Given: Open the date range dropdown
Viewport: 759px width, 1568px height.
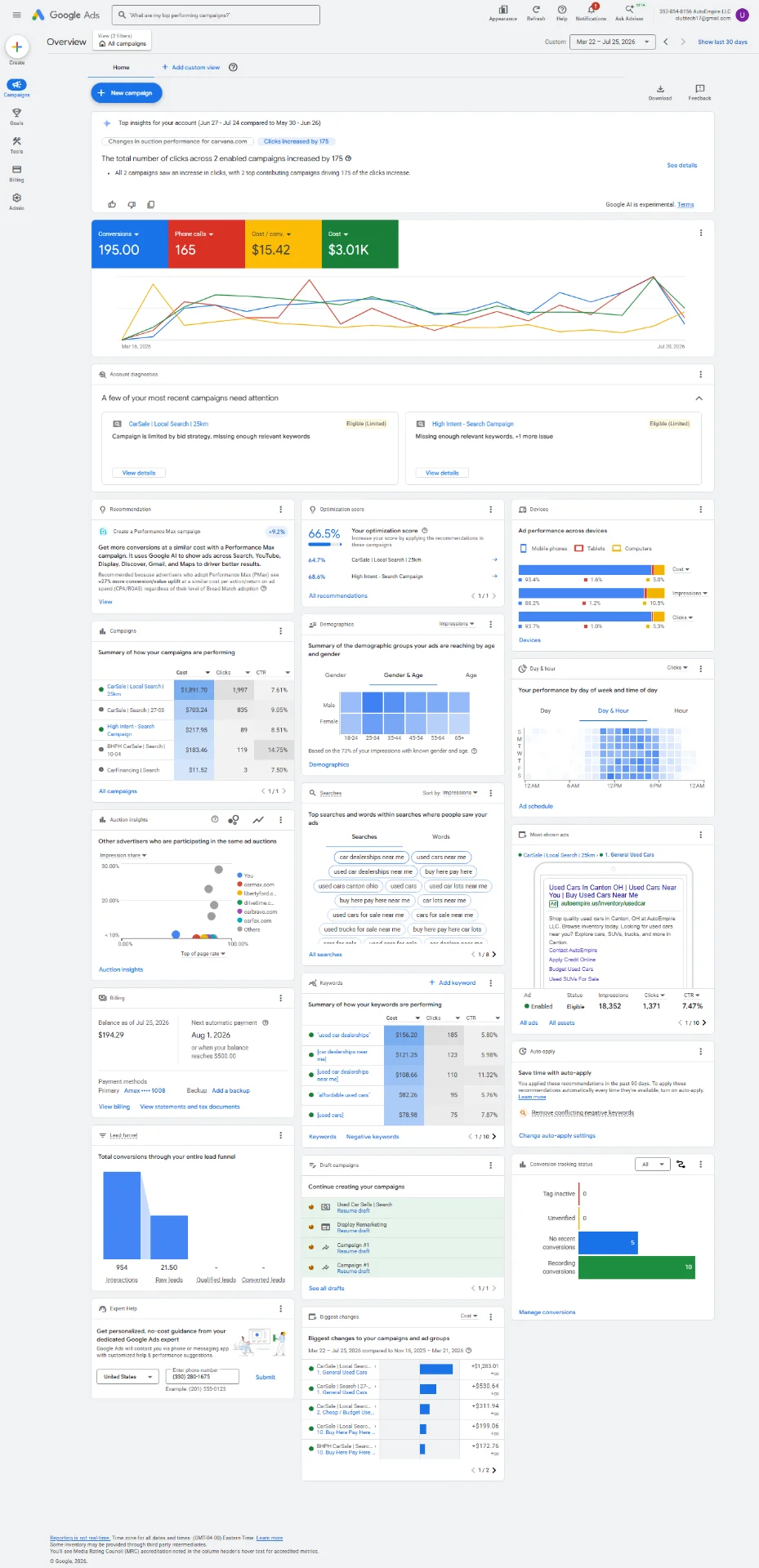Looking at the screenshot, I should click(613, 42).
